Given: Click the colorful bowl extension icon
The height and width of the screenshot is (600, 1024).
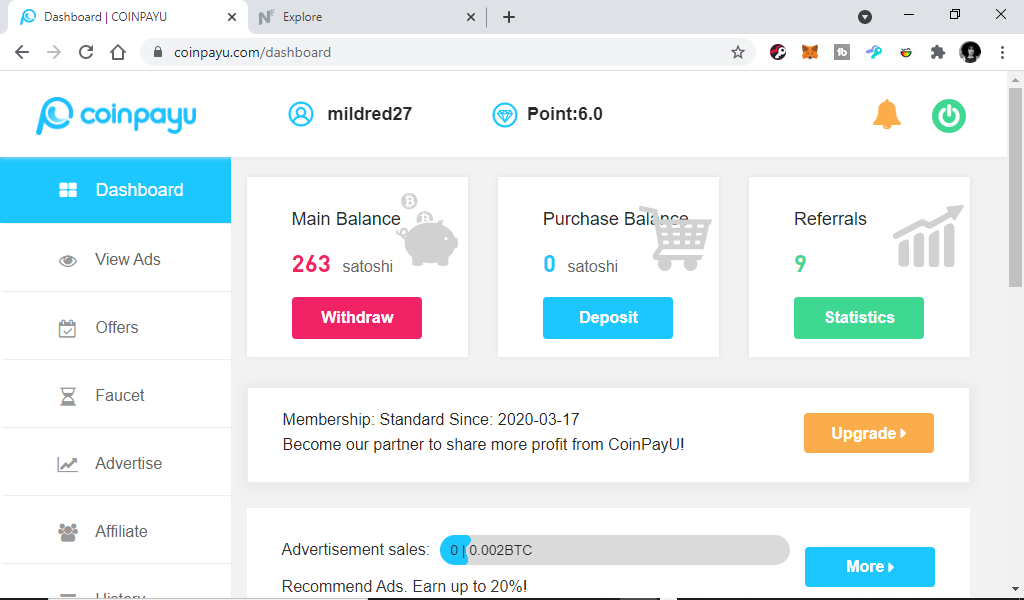Looking at the screenshot, I should click(906, 52).
